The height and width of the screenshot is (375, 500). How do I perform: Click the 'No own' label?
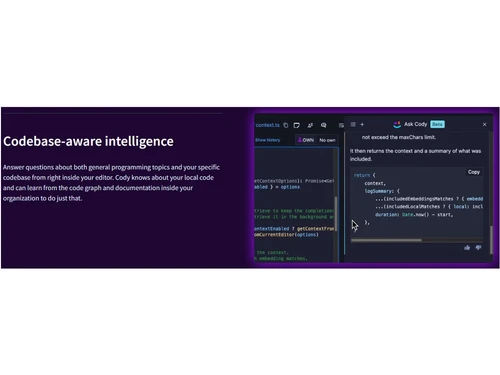[327, 140]
